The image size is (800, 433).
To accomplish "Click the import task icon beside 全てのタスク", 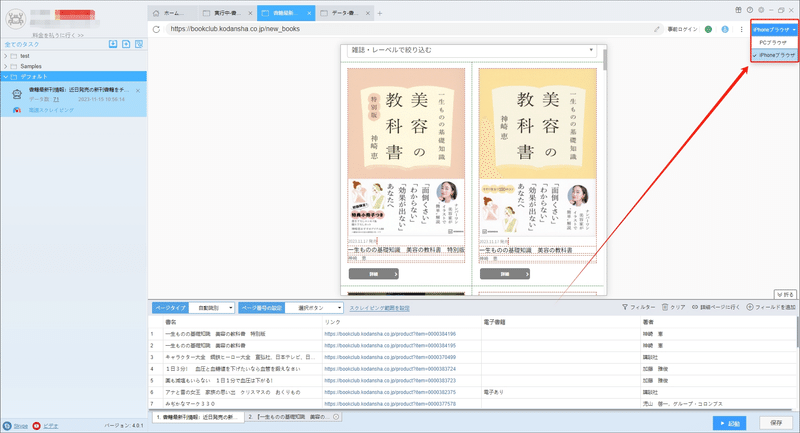I will point(113,44).
